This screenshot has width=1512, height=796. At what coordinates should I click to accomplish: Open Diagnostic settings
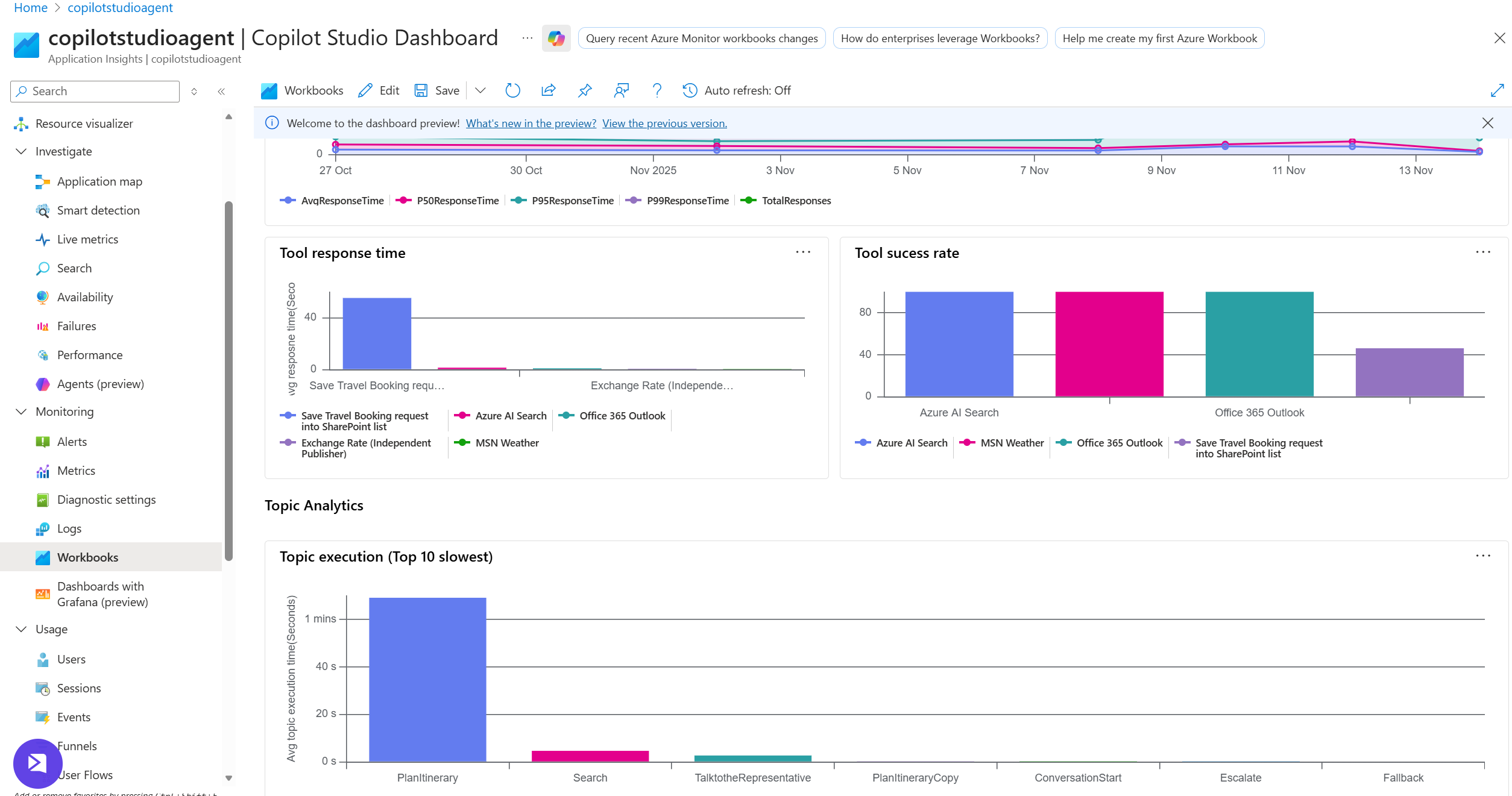coord(106,500)
